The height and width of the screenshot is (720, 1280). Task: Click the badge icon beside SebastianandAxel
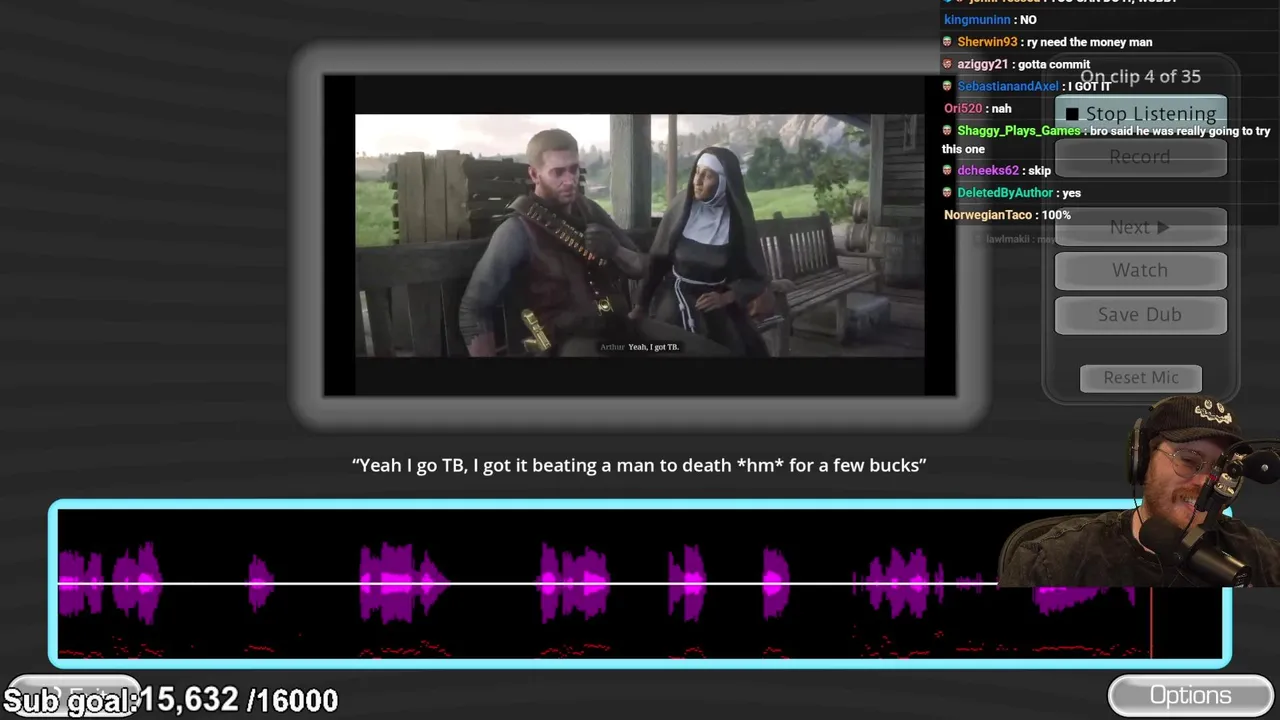[948, 86]
